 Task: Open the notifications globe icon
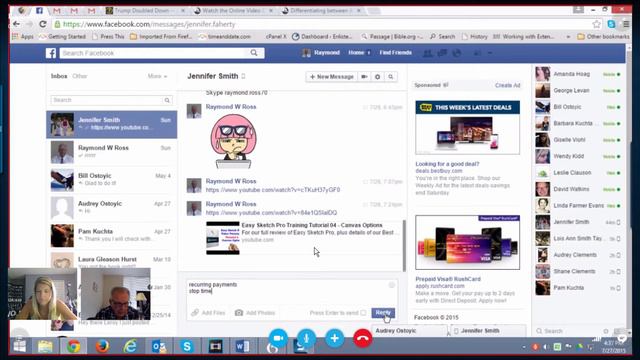pos(457,53)
